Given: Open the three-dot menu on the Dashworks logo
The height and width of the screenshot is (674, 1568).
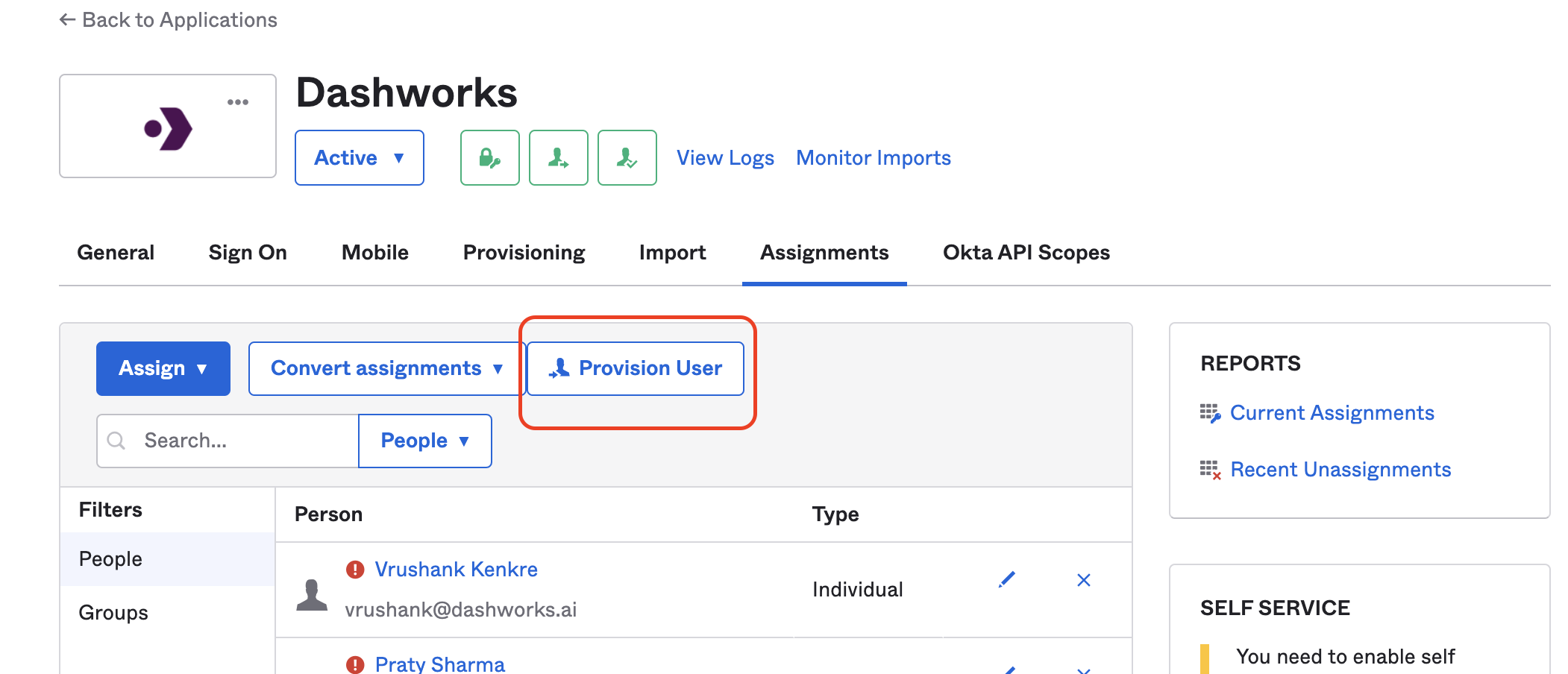Looking at the screenshot, I should [x=238, y=102].
